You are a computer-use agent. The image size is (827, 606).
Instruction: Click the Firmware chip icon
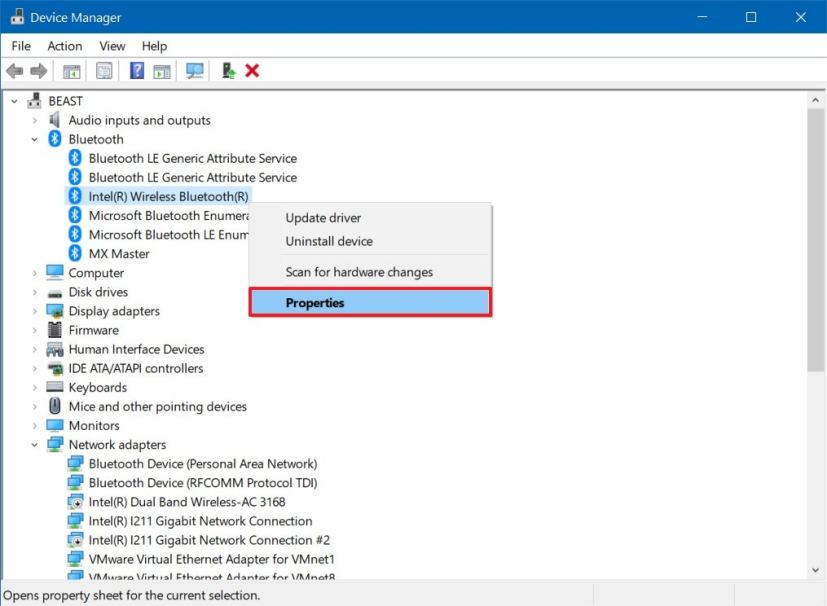[x=55, y=330]
